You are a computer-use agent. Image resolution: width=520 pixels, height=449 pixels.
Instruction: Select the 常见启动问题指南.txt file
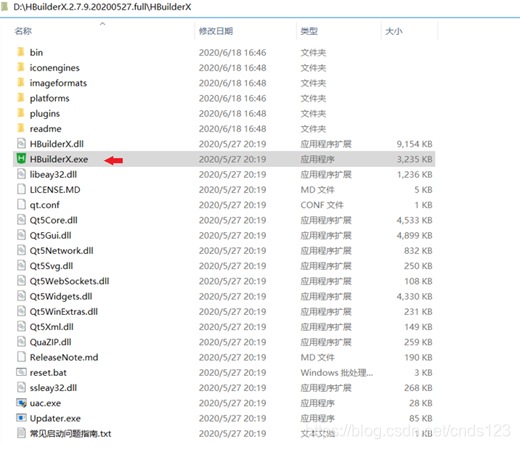[70, 433]
